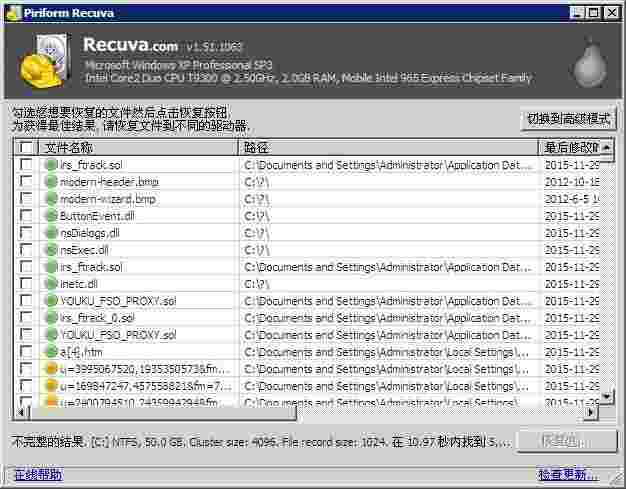
Task: Click the vertical scrollbar down arrow
Action: tap(606, 396)
